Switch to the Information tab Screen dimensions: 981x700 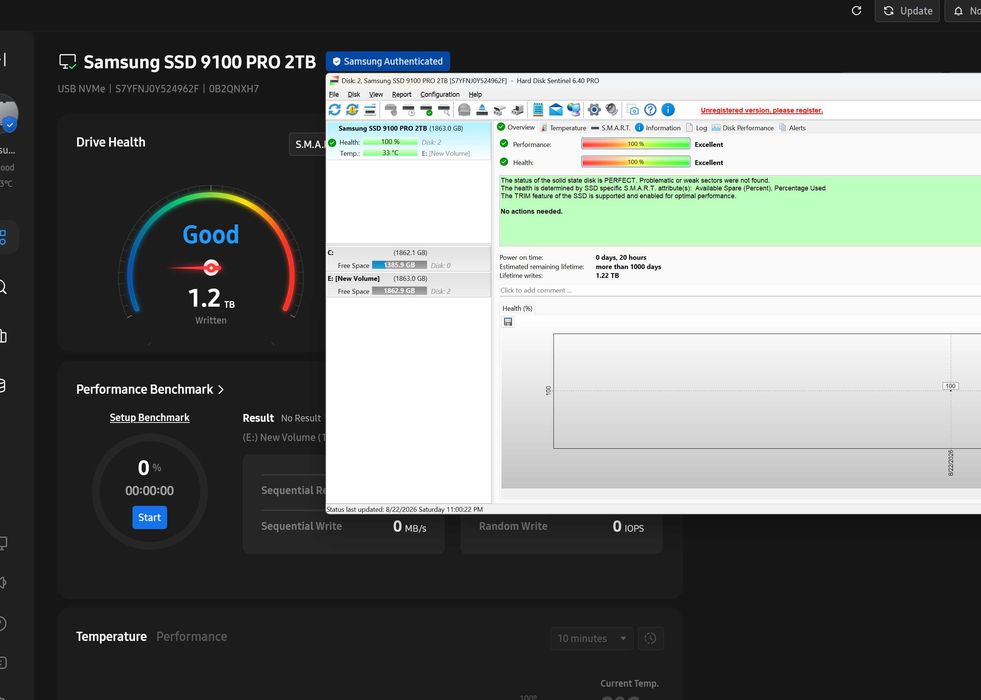658,128
